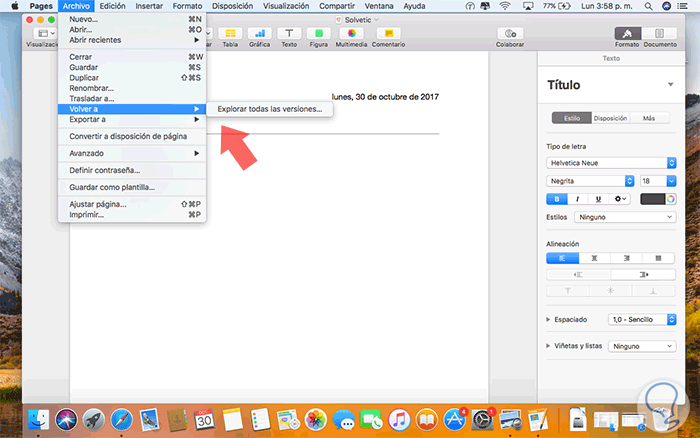
Task: Select Guardar in Archivo menu
Action: click(132, 67)
